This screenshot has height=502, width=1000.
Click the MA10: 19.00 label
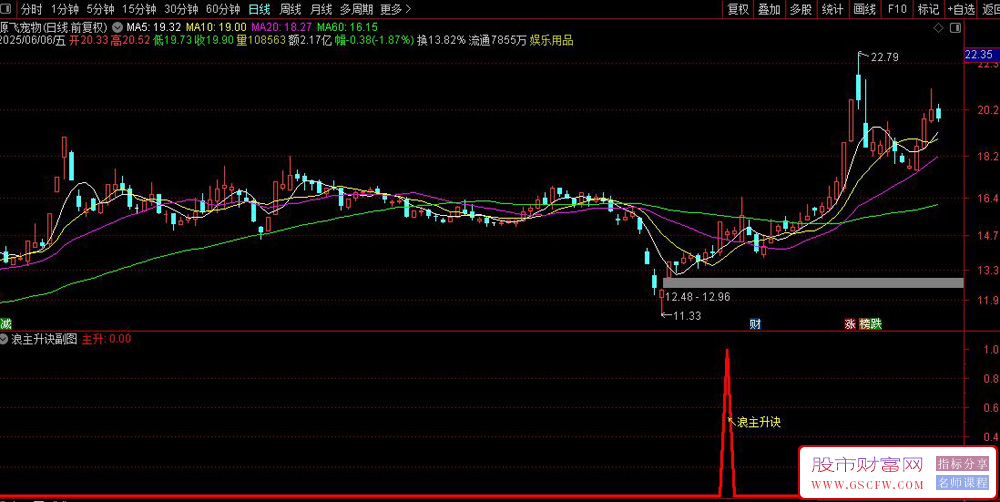click(x=216, y=27)
